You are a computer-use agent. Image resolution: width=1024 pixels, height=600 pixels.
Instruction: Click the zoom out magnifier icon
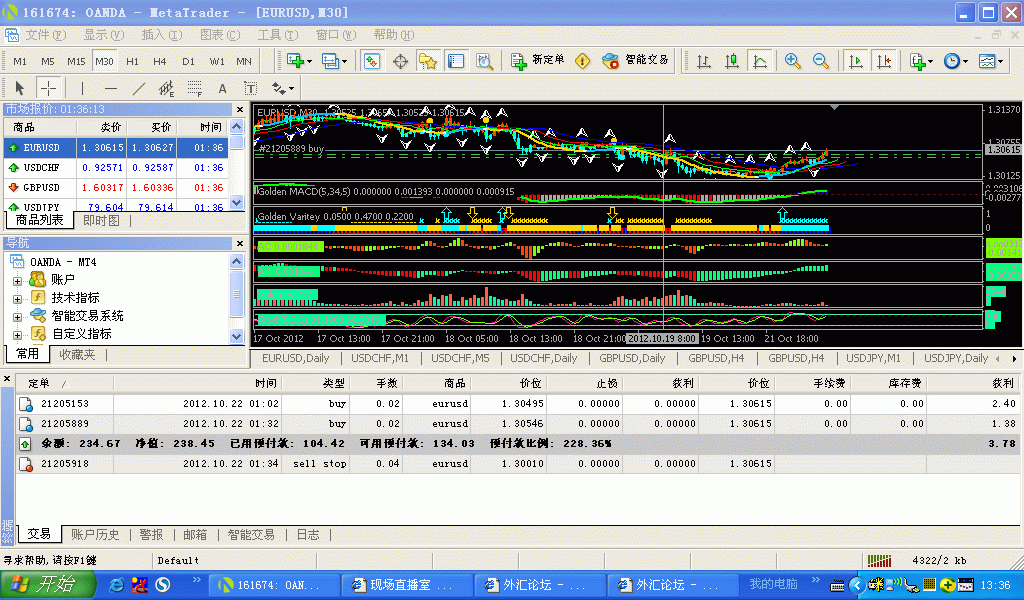(821, 61)
